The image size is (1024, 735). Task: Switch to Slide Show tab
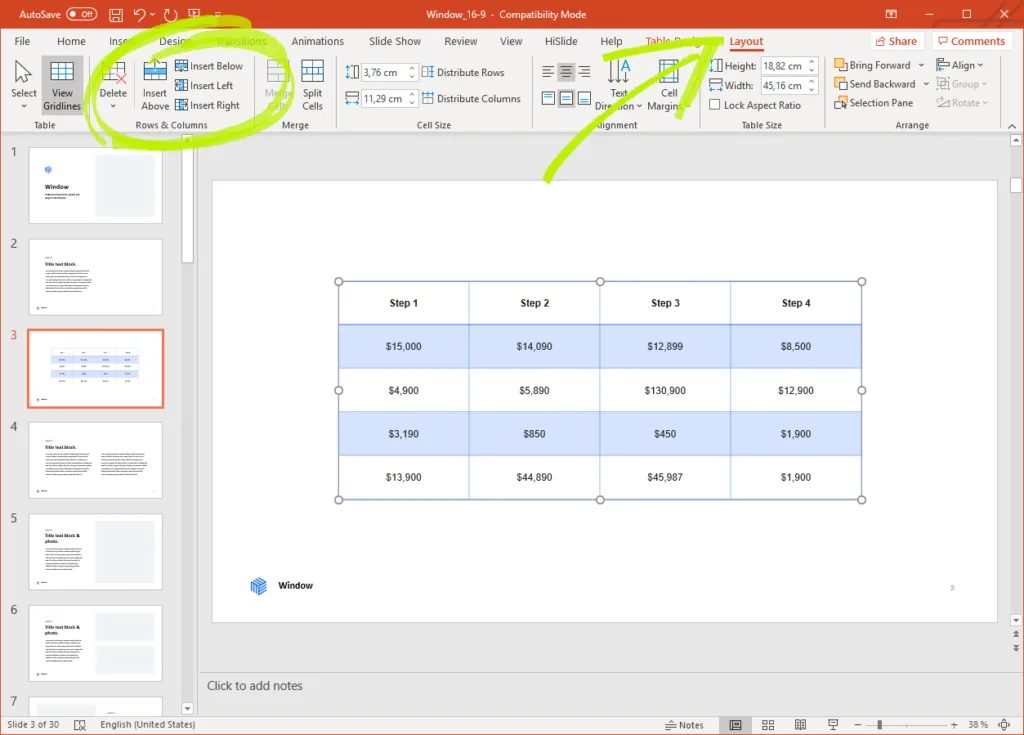point(394,41)
